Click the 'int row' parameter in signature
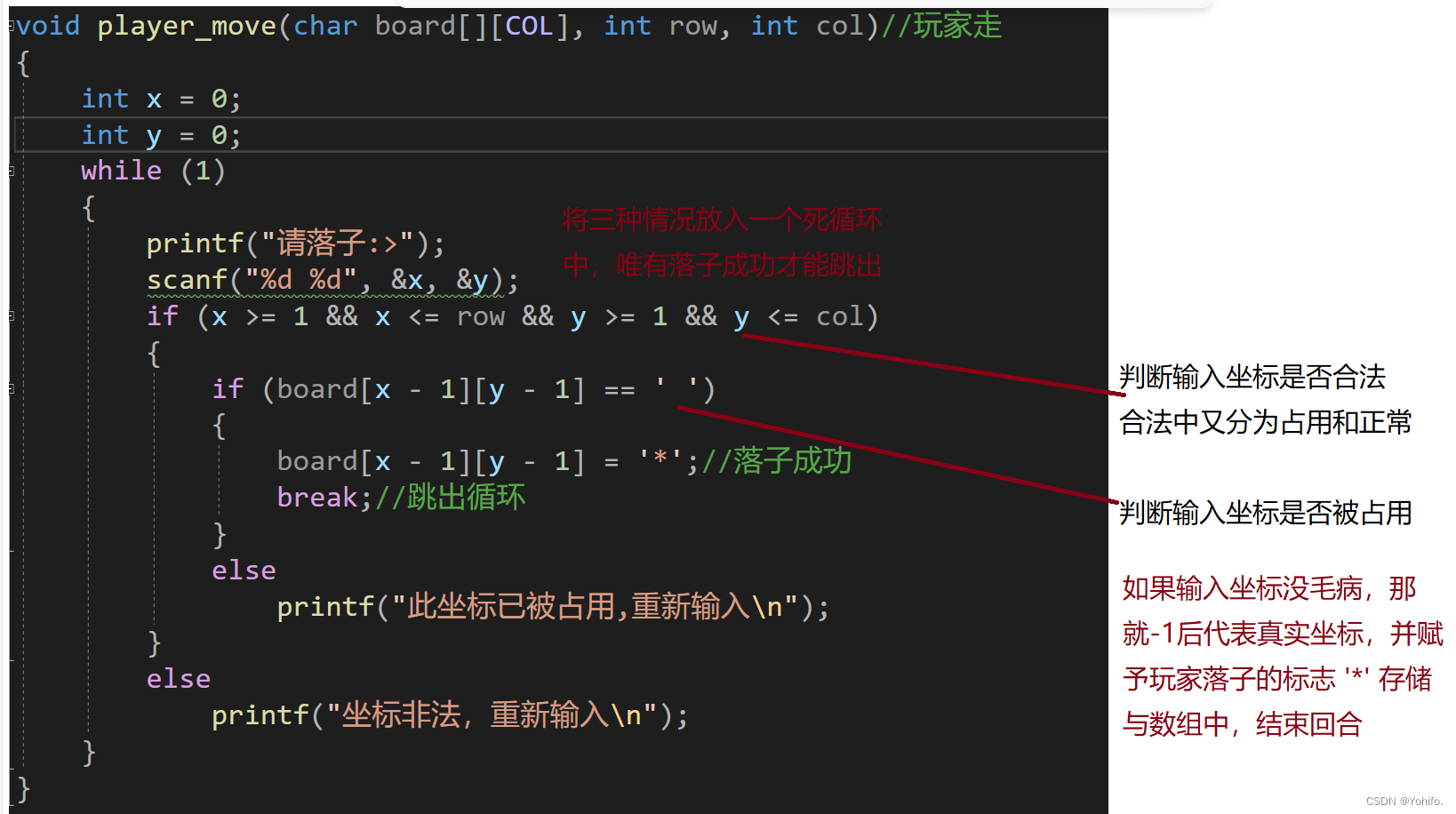This screenshot has width=1456, height=814. pyautogui.click(x=660, y=26)
